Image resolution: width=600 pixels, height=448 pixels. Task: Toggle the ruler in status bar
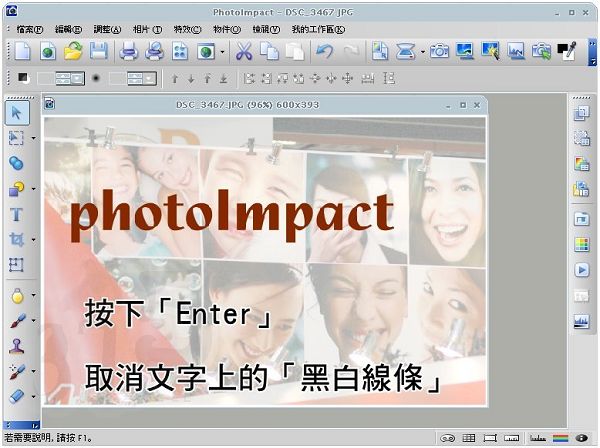click(x=512, y=438)
